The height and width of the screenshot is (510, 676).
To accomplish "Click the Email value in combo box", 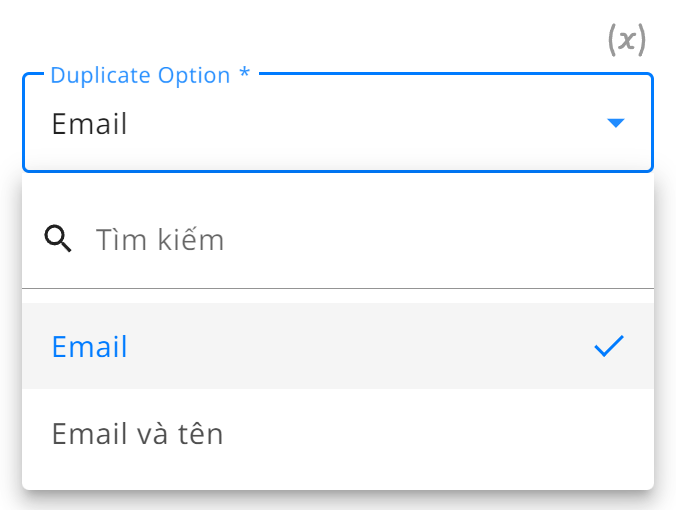I will click(x=89, y=124).
